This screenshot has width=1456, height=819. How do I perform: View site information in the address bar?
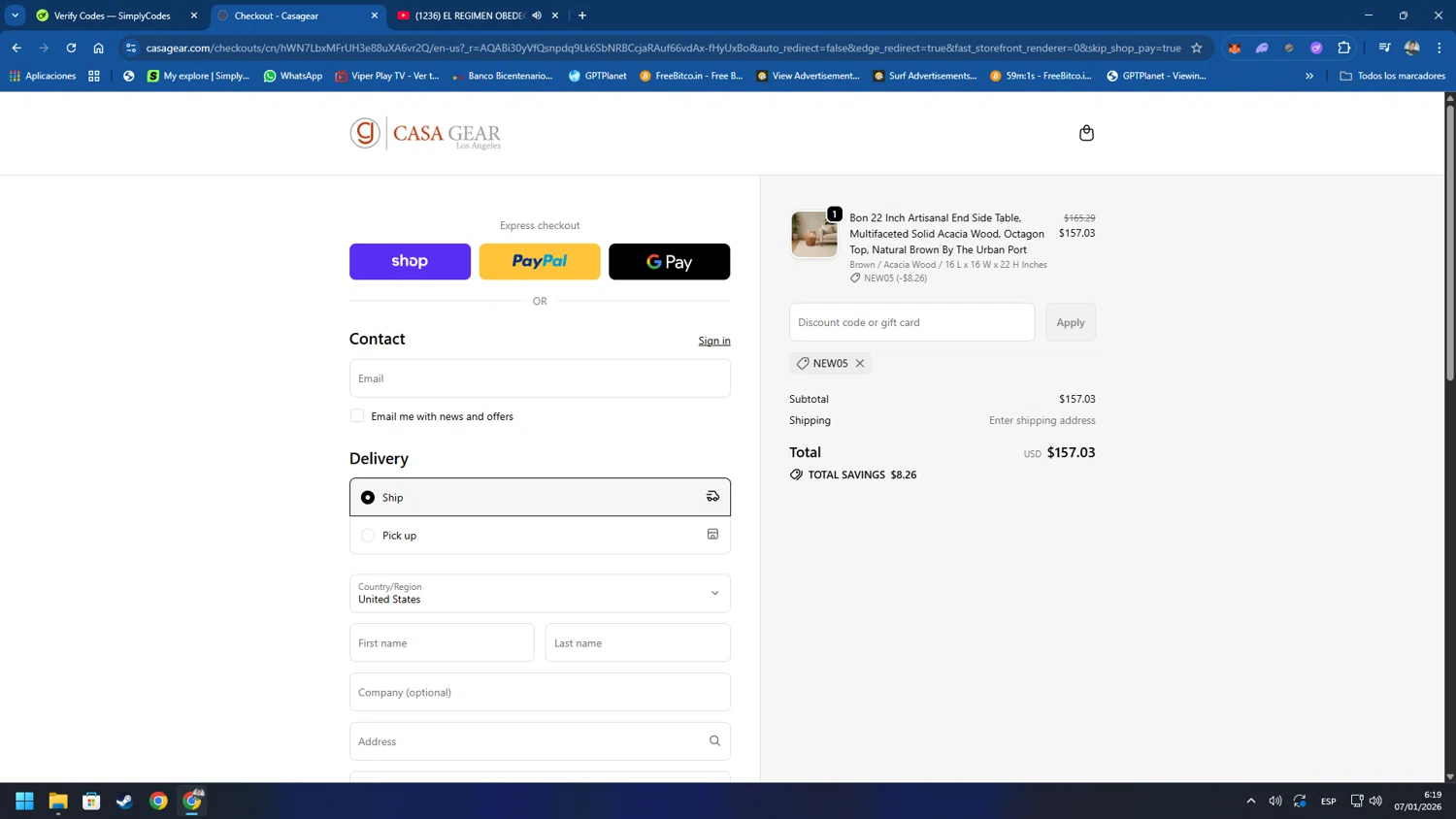[131, 48]
